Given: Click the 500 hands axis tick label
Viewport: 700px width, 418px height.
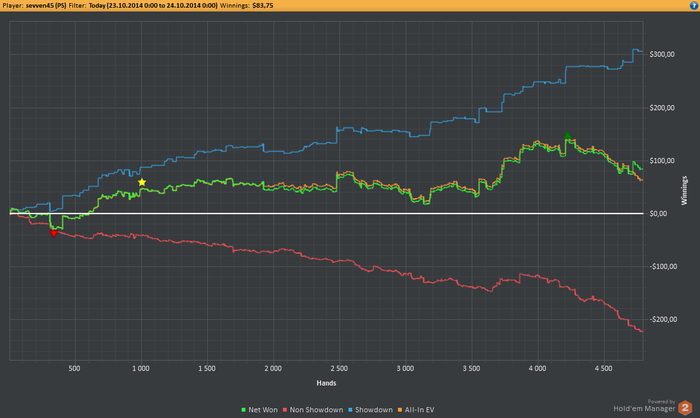Looking at the screenshot, I should tap(75, 368).
